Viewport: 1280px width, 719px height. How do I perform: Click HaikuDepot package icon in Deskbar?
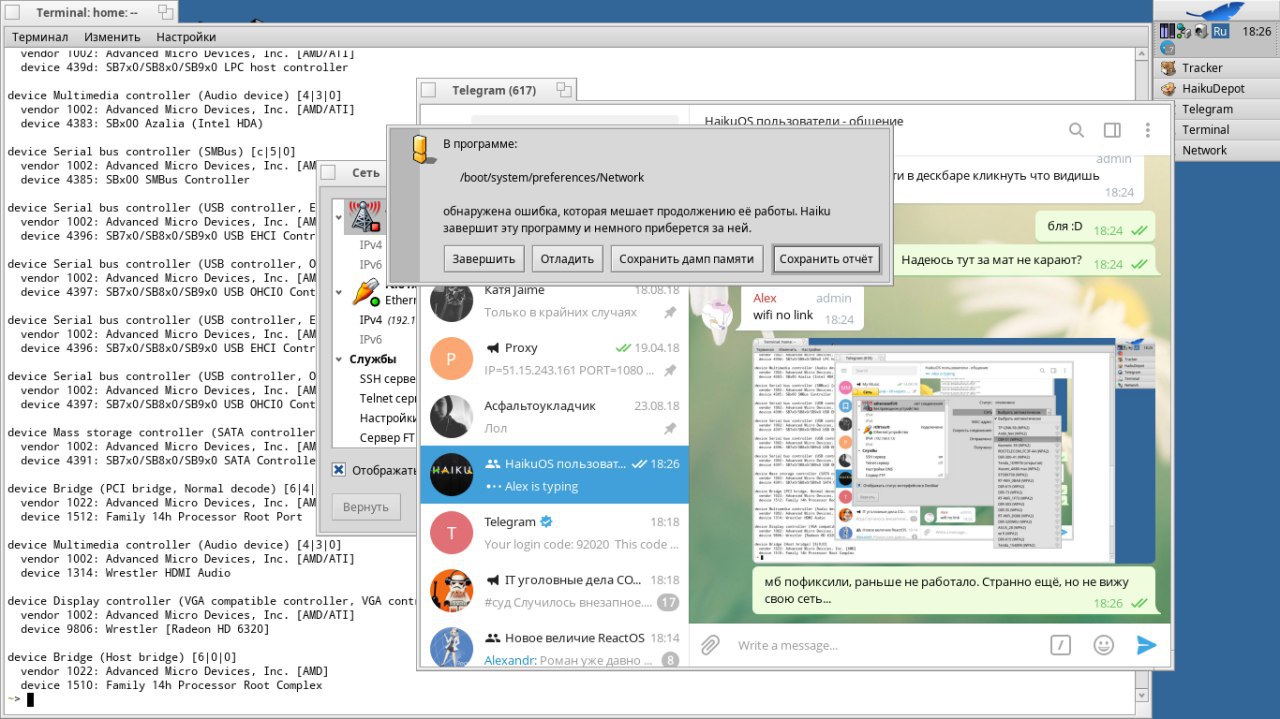(1168, 88)
